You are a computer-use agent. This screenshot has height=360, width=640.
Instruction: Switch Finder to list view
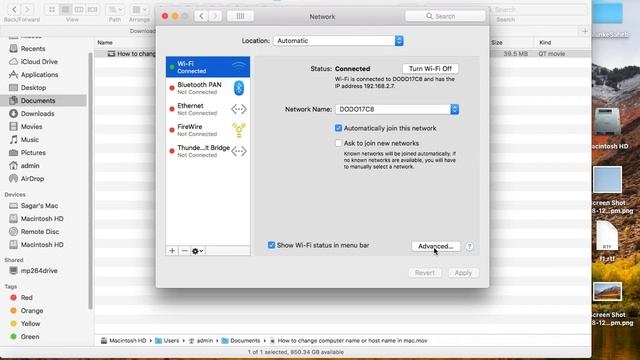pos(65,9)
